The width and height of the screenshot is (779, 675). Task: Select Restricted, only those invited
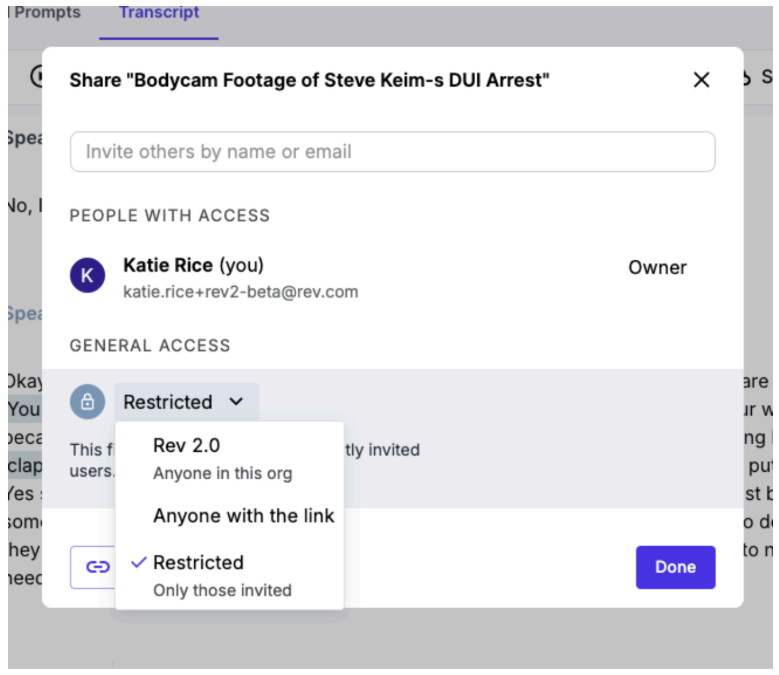tap(230, 576)
